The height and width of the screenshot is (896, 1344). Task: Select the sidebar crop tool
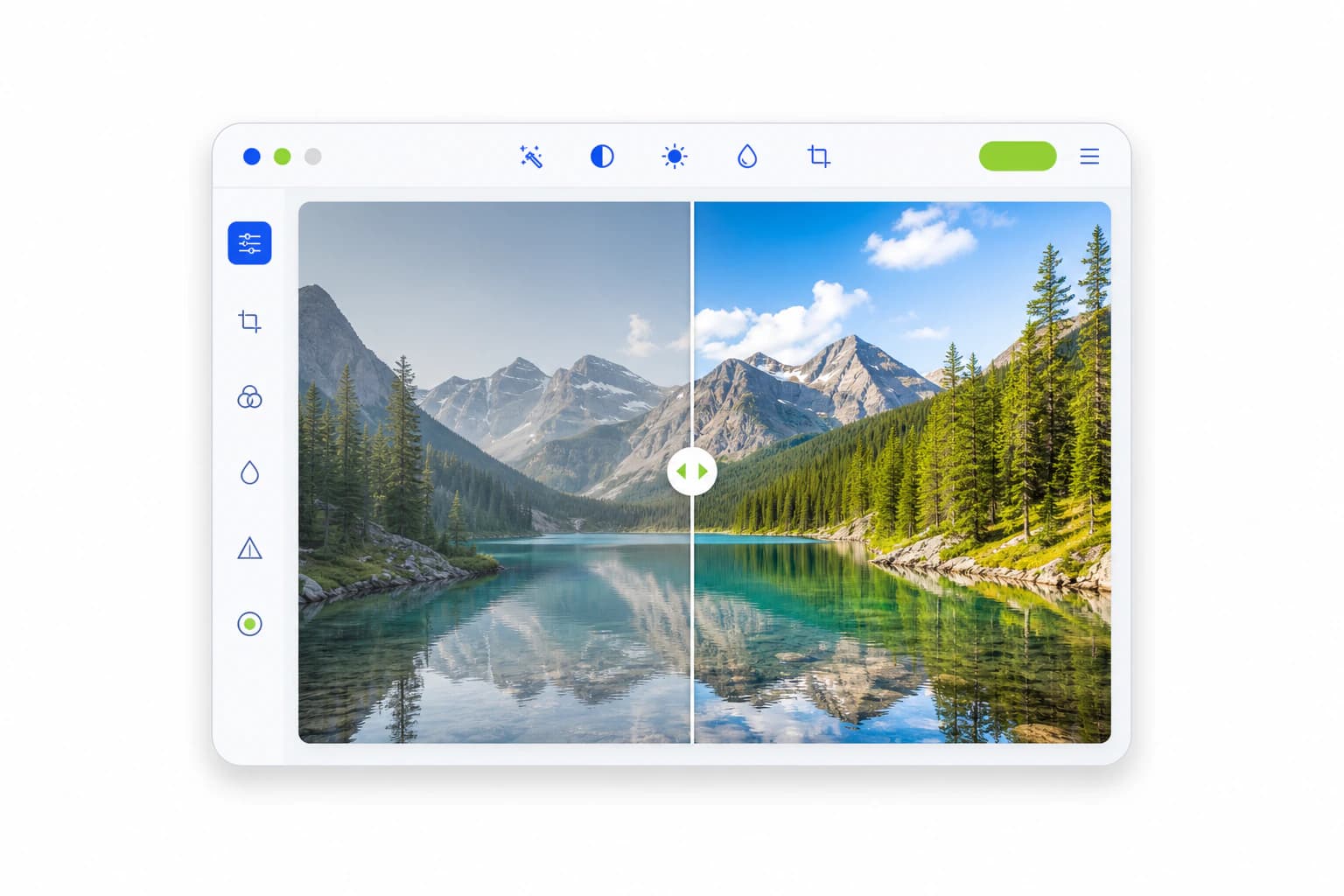pyautogui.click(x=249, y=321)
